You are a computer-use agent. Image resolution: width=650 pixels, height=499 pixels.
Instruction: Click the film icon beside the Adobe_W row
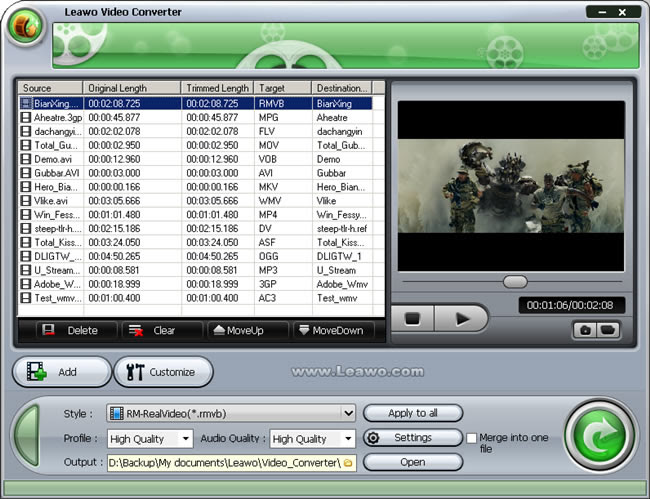pyautogui.click(x=26, y=284)
